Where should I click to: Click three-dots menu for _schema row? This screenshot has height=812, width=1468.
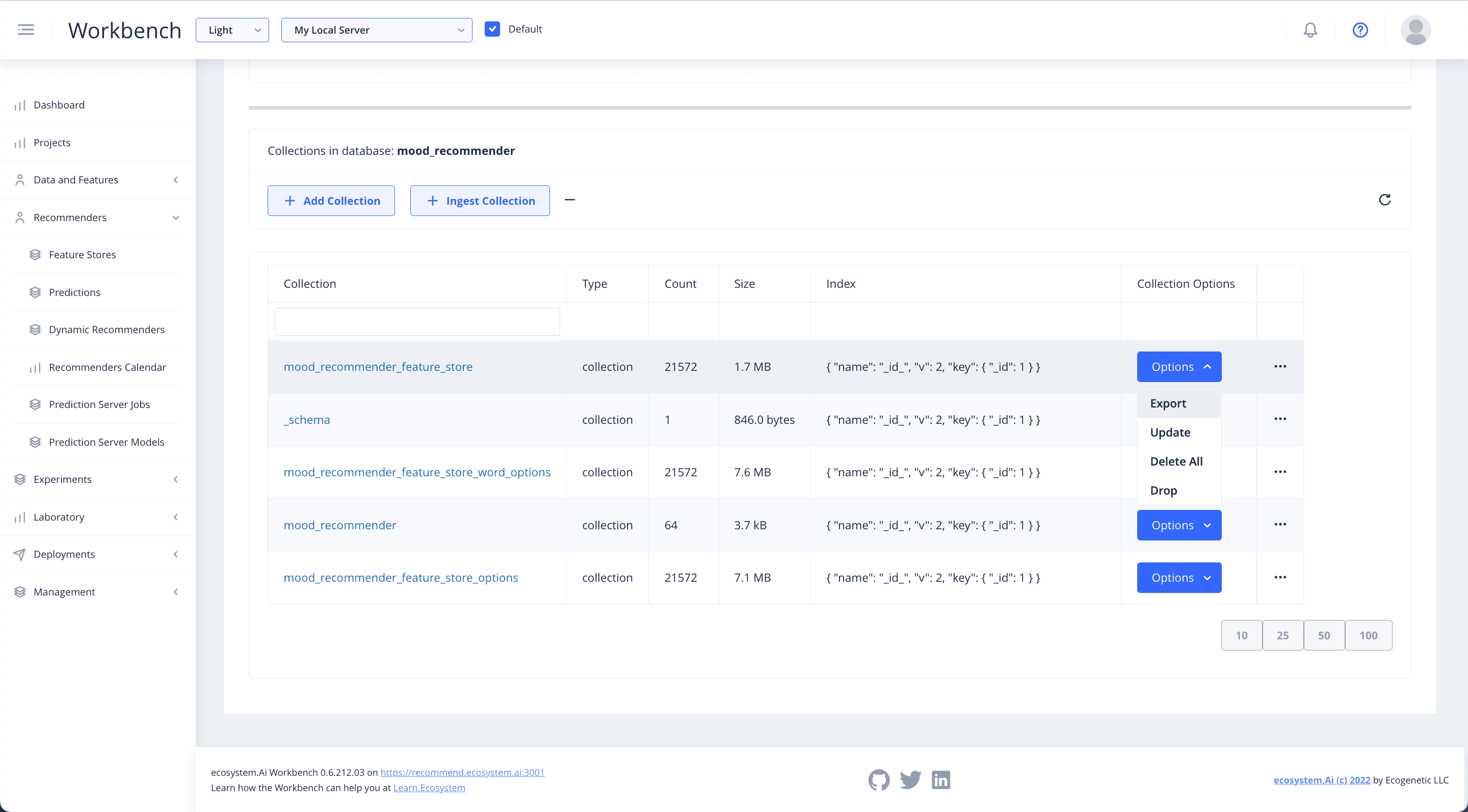point(1280,419)
